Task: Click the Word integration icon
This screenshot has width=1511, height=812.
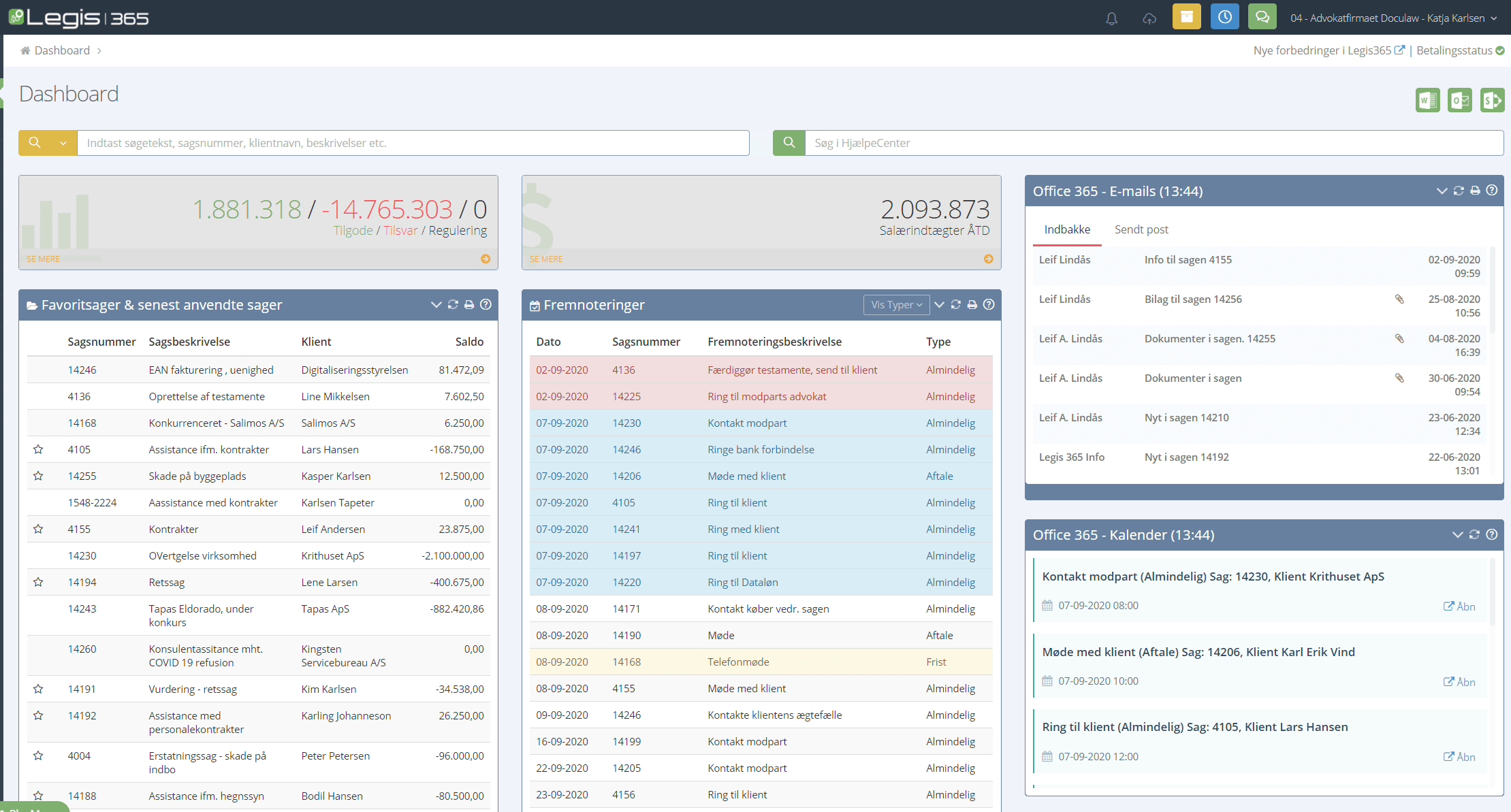Action: point(1427,100)
